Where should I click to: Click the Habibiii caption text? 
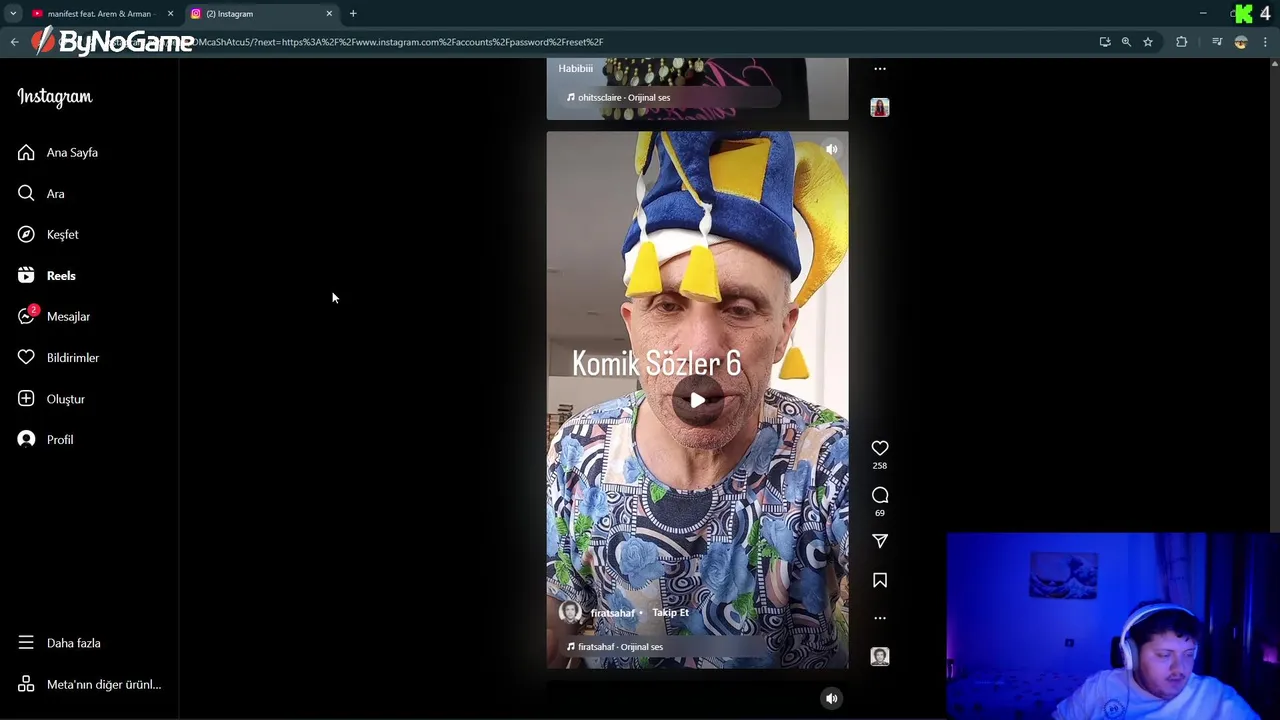pos(576,68)
